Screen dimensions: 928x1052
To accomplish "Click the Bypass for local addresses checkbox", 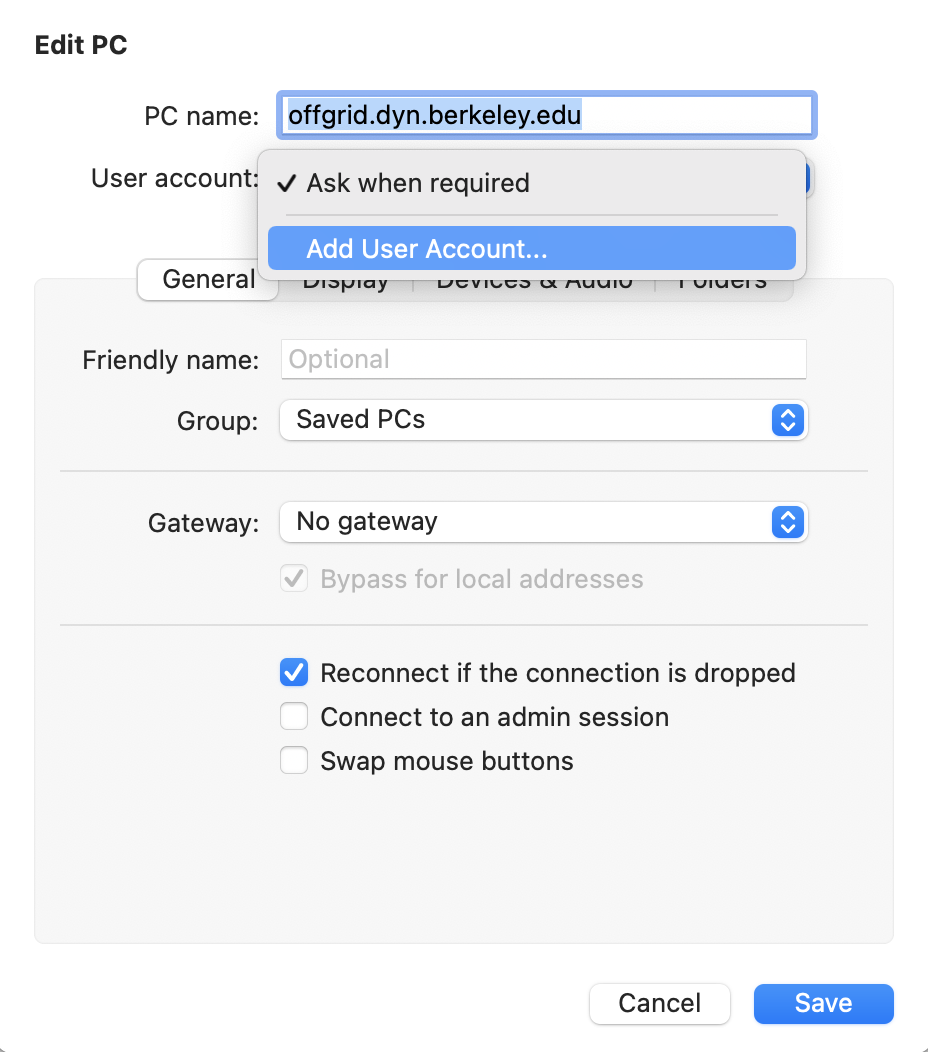I will point(294,579).
